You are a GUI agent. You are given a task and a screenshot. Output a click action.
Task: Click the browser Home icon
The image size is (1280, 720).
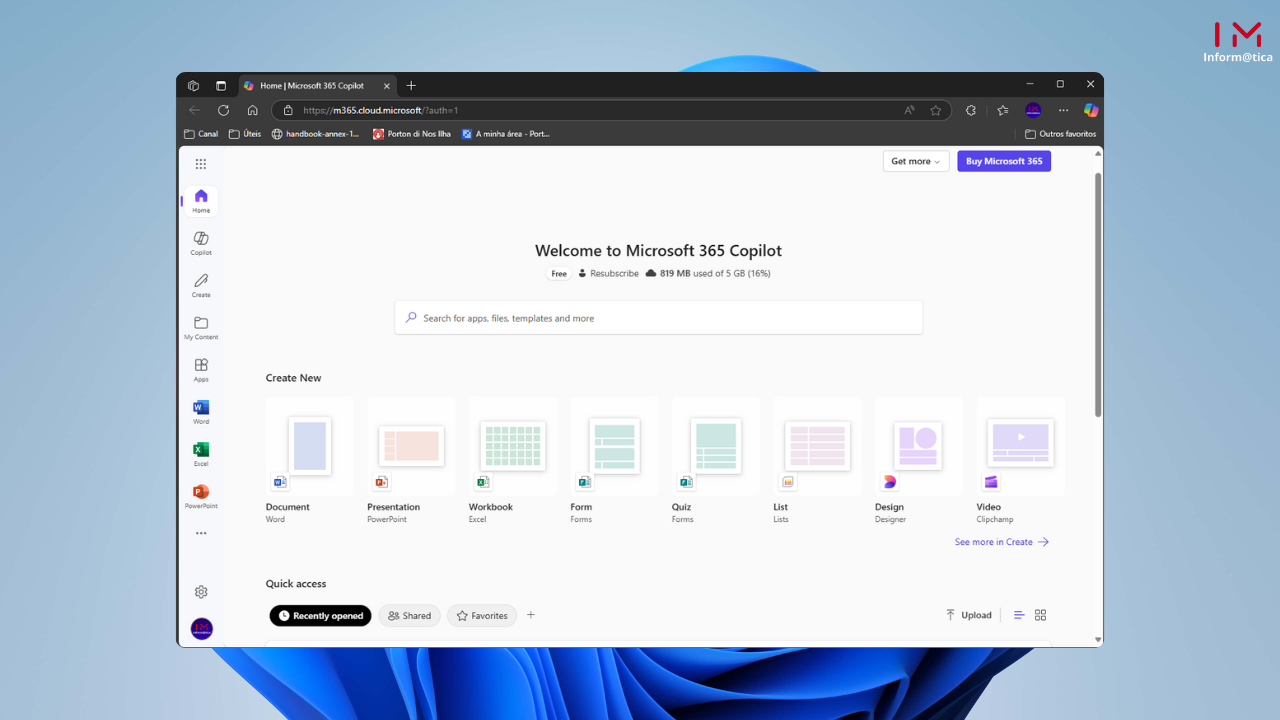(252, 110)
